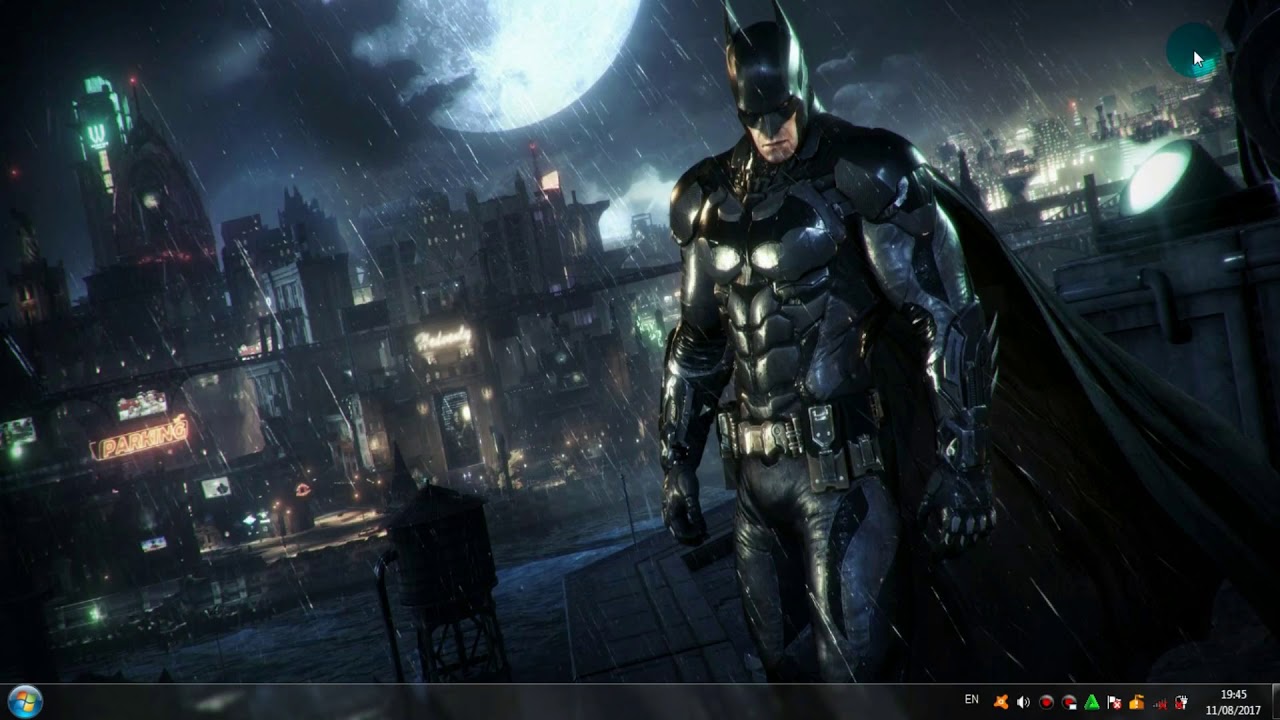Open the Windows Start menu

pyautogui.click(x=24, y=701)
